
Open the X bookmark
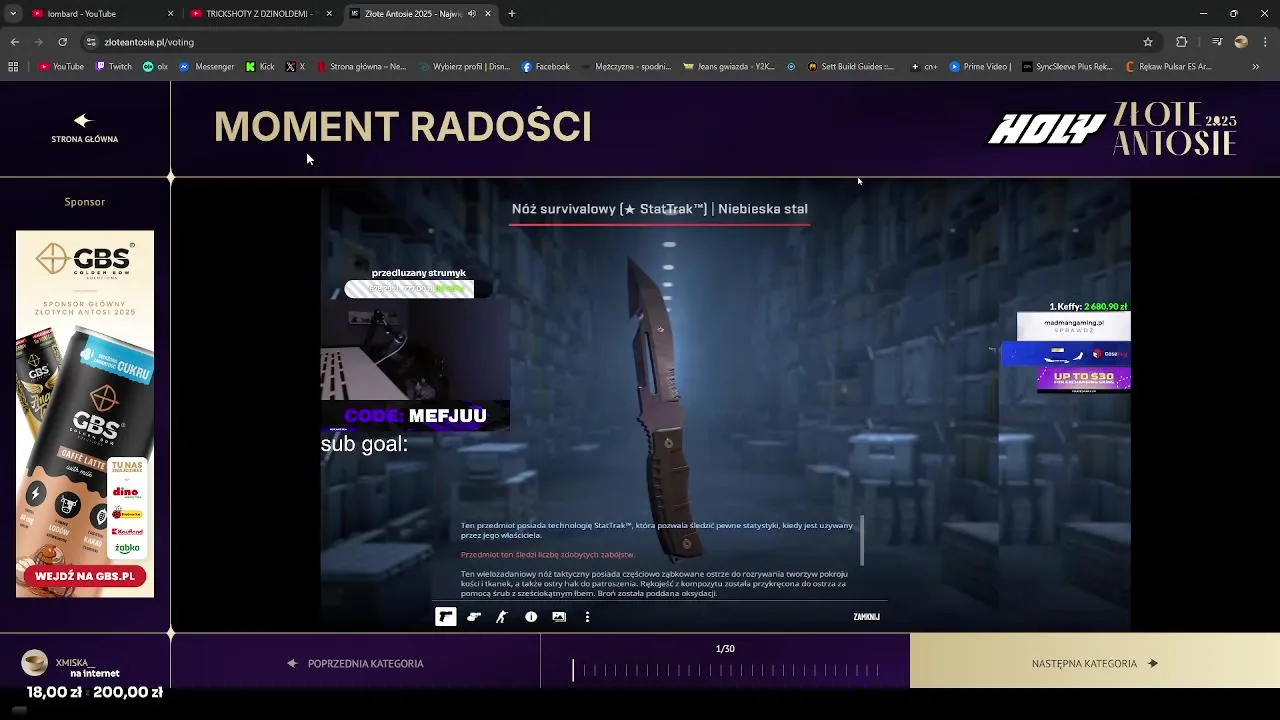[295, 67]
